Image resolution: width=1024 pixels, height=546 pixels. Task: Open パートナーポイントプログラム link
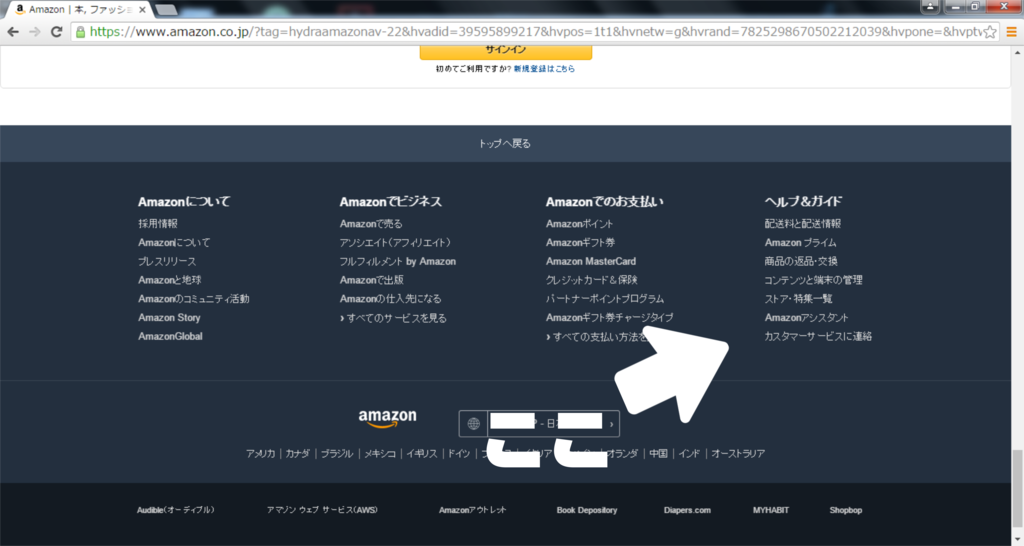605,298
